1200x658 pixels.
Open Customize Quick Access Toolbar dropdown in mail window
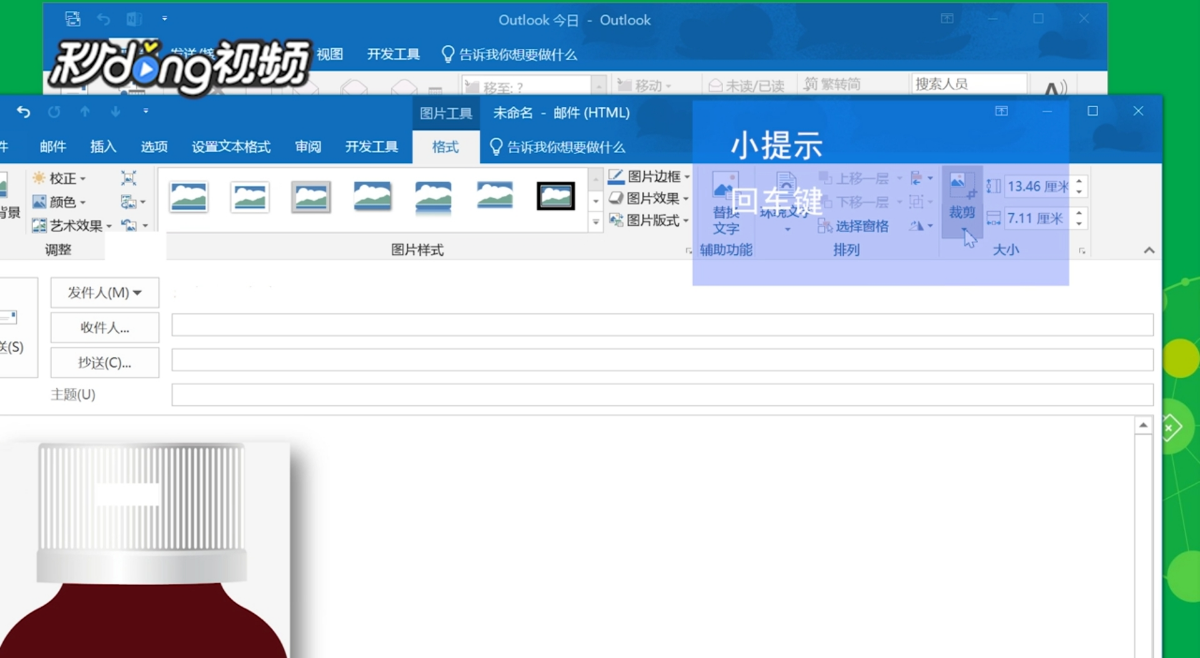point(146,112)
